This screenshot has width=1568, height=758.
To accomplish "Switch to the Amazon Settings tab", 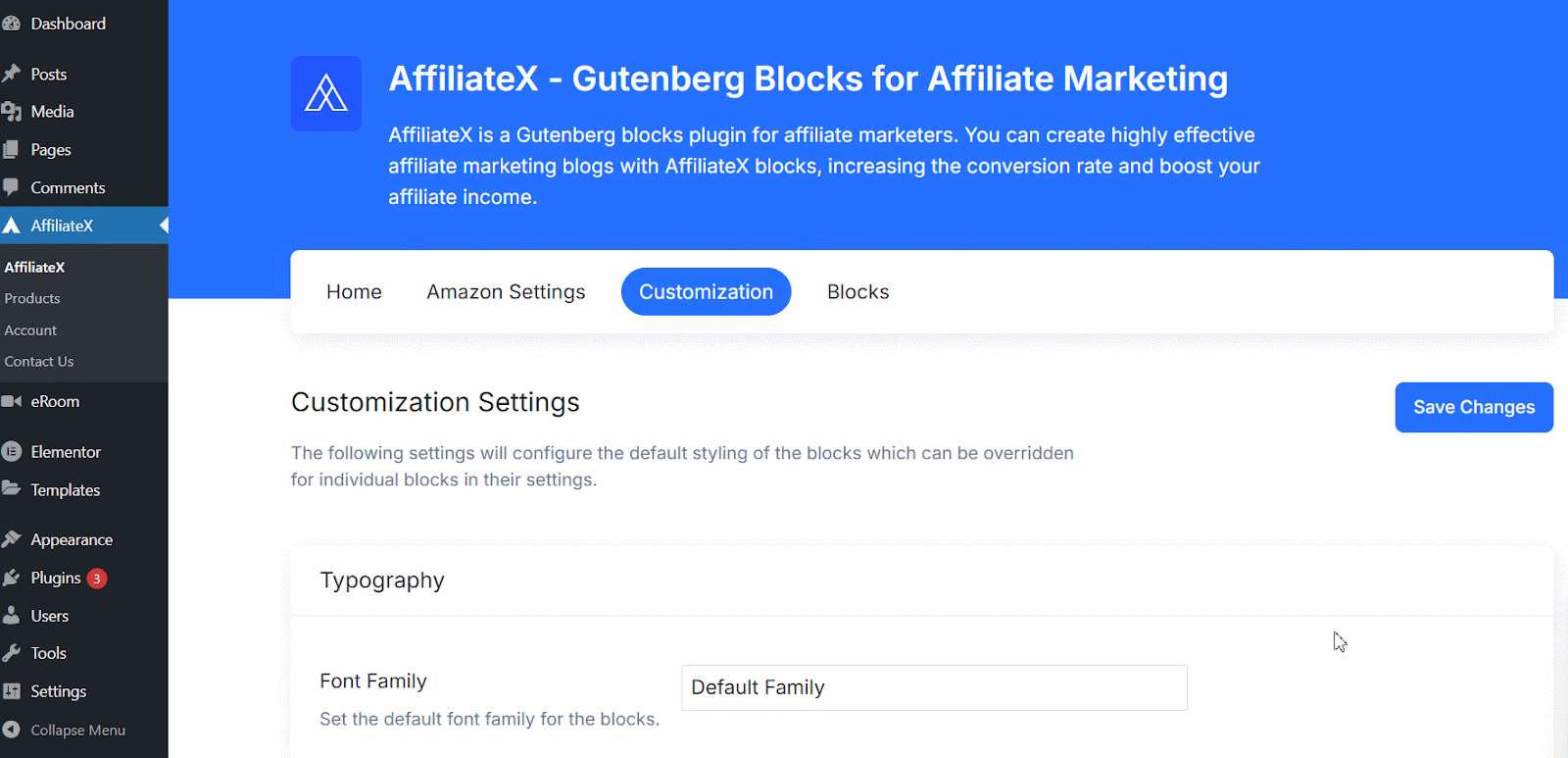I will [x=505, y=291].
